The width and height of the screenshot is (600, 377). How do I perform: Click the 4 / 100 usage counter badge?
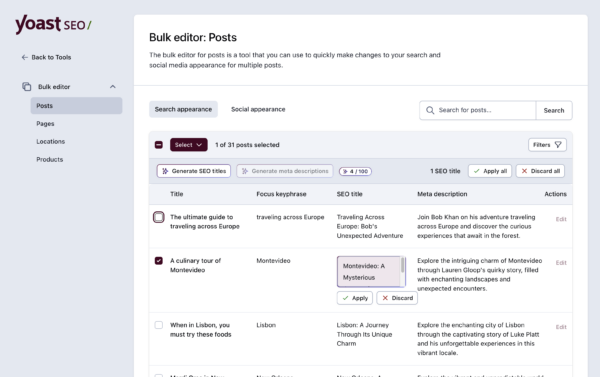pyautogui.click(x=355, y=171)
